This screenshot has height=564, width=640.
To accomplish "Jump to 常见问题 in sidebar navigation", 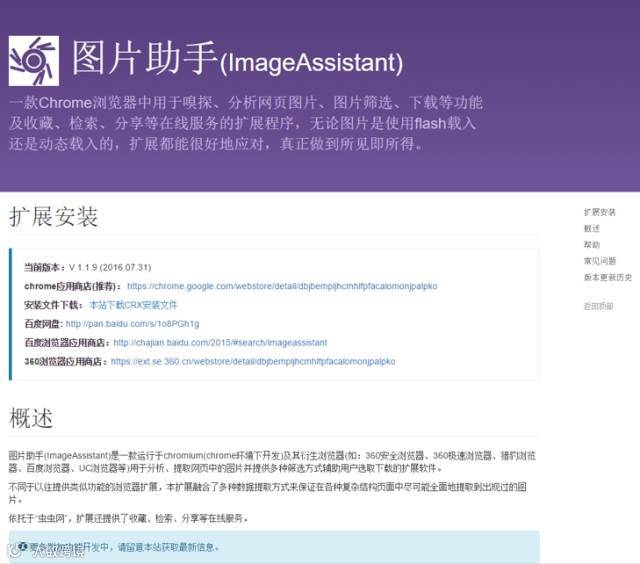I will (x=600, y=261).
